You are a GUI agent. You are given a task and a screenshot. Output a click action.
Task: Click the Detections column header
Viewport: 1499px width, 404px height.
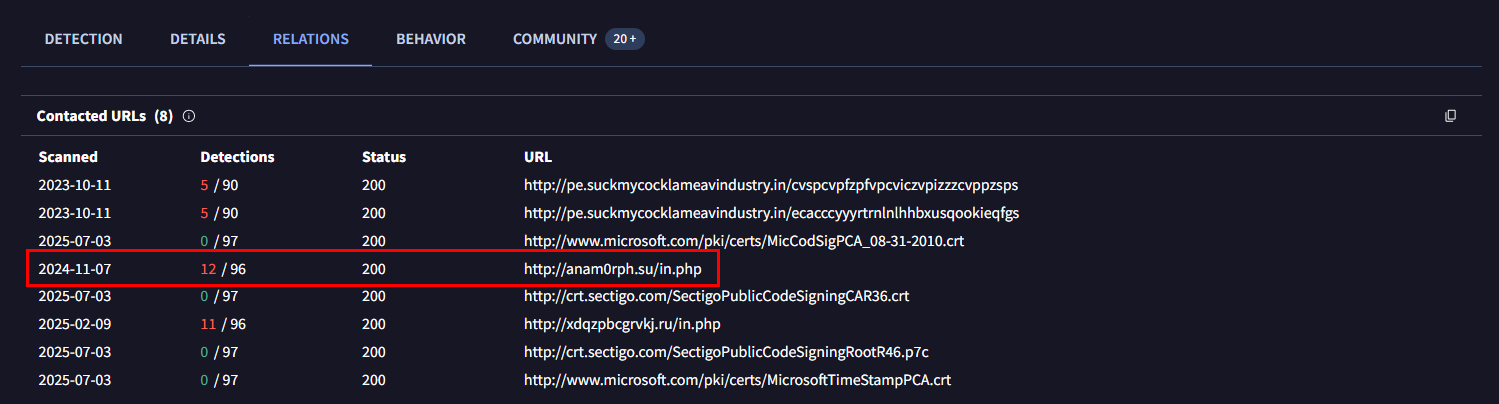237,157
